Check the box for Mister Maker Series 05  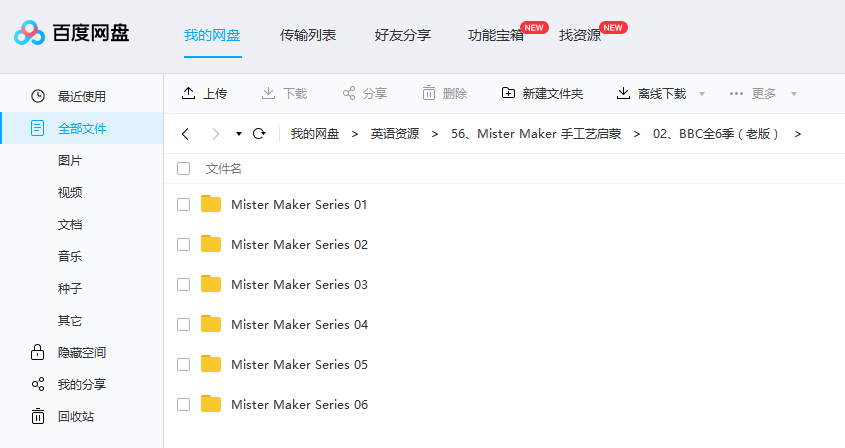(183, 364)
